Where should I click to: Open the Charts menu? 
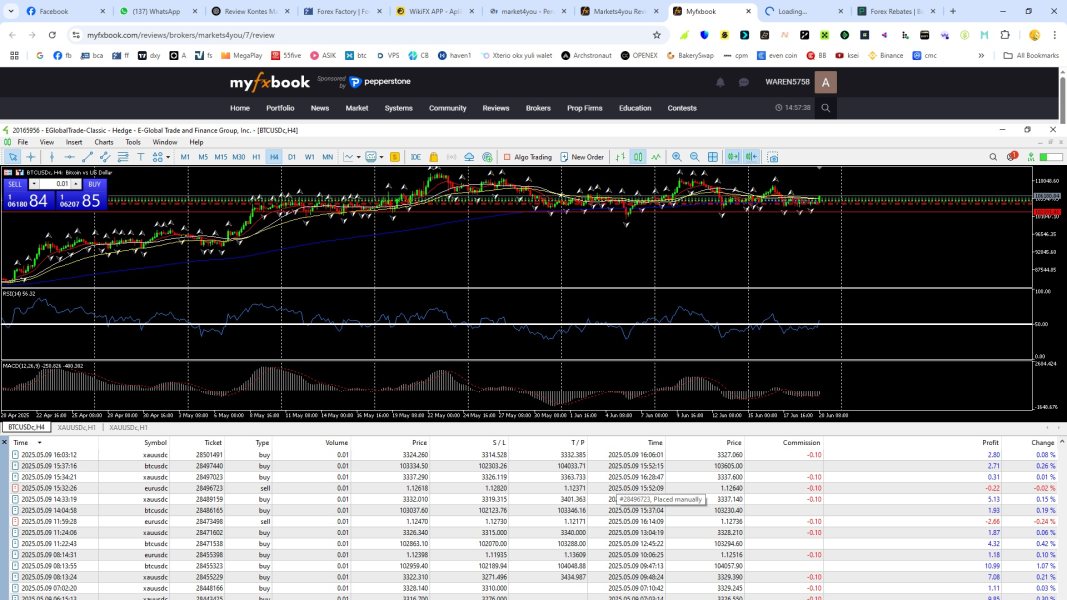[x=103, y=142]
